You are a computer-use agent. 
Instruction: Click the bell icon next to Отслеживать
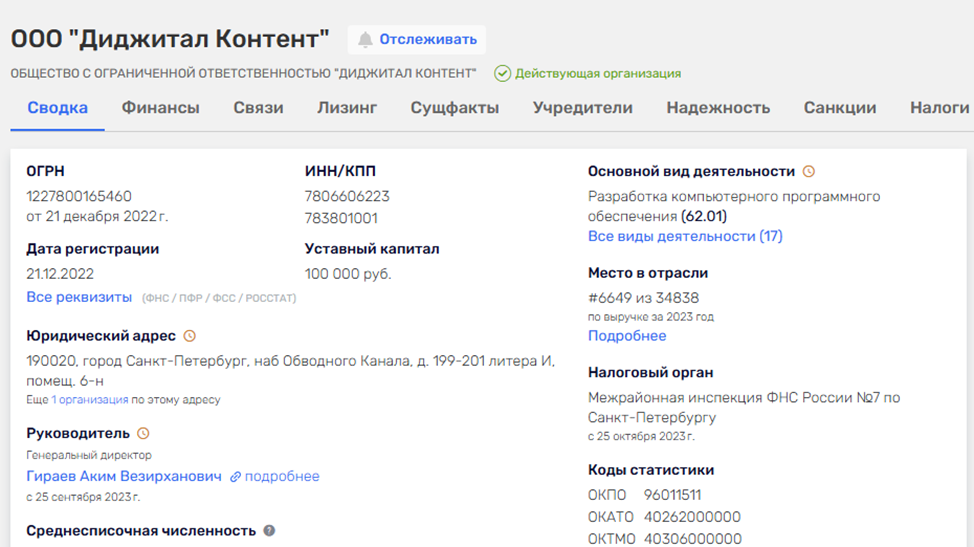coord(365,40)
